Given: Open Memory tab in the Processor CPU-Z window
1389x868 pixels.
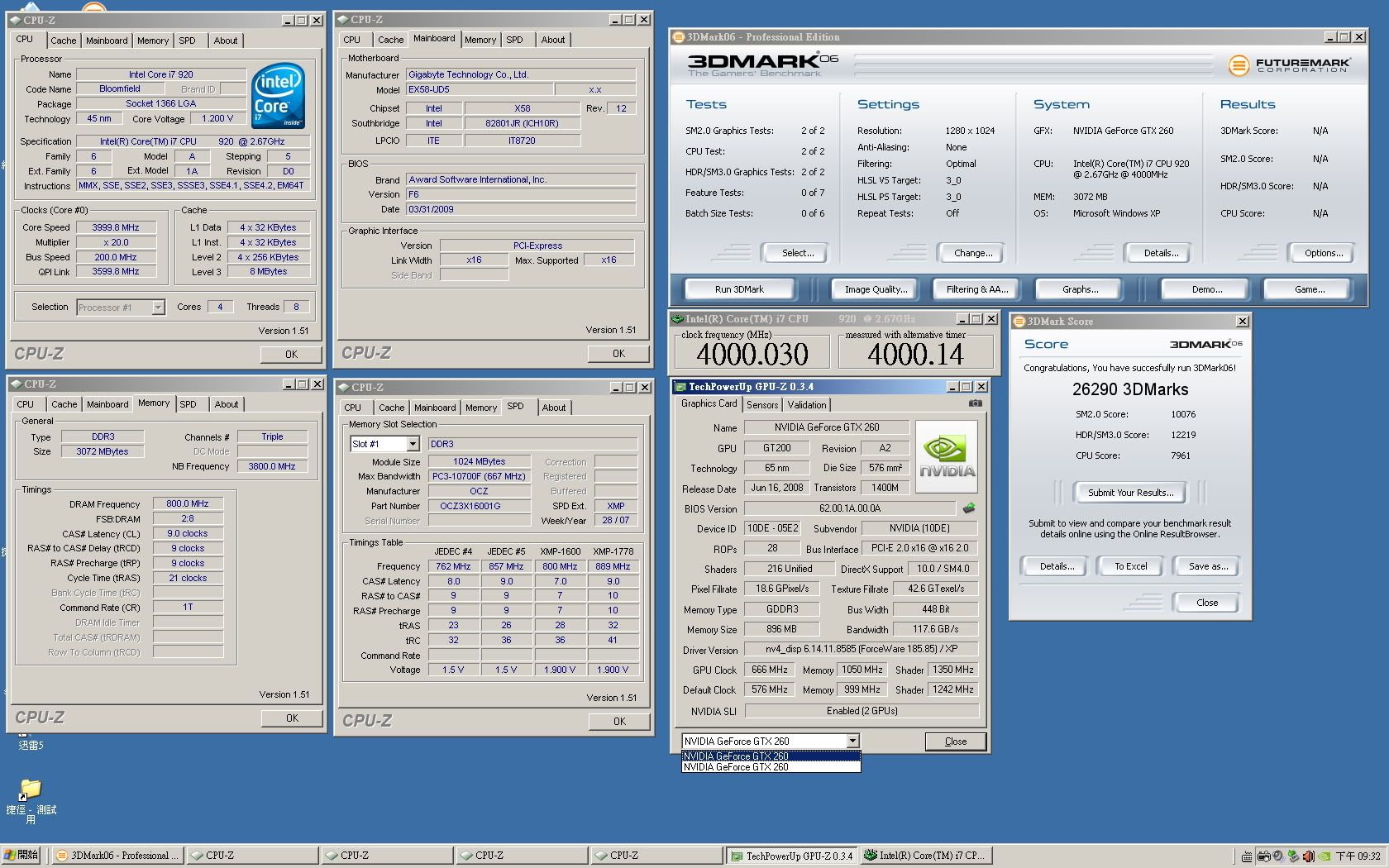Looking at the screenshot, I should [153, 41].
